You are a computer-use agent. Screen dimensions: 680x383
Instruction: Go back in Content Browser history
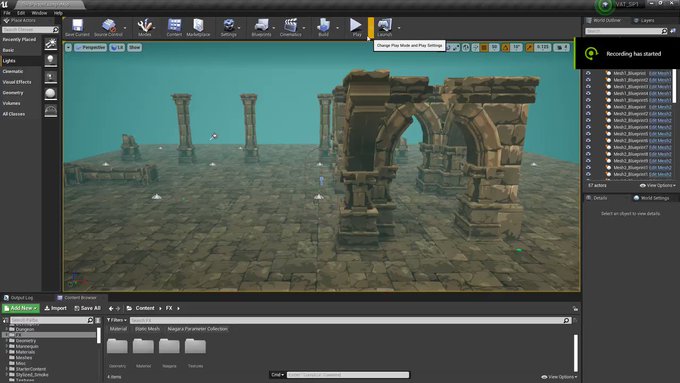tap(111, 308)
